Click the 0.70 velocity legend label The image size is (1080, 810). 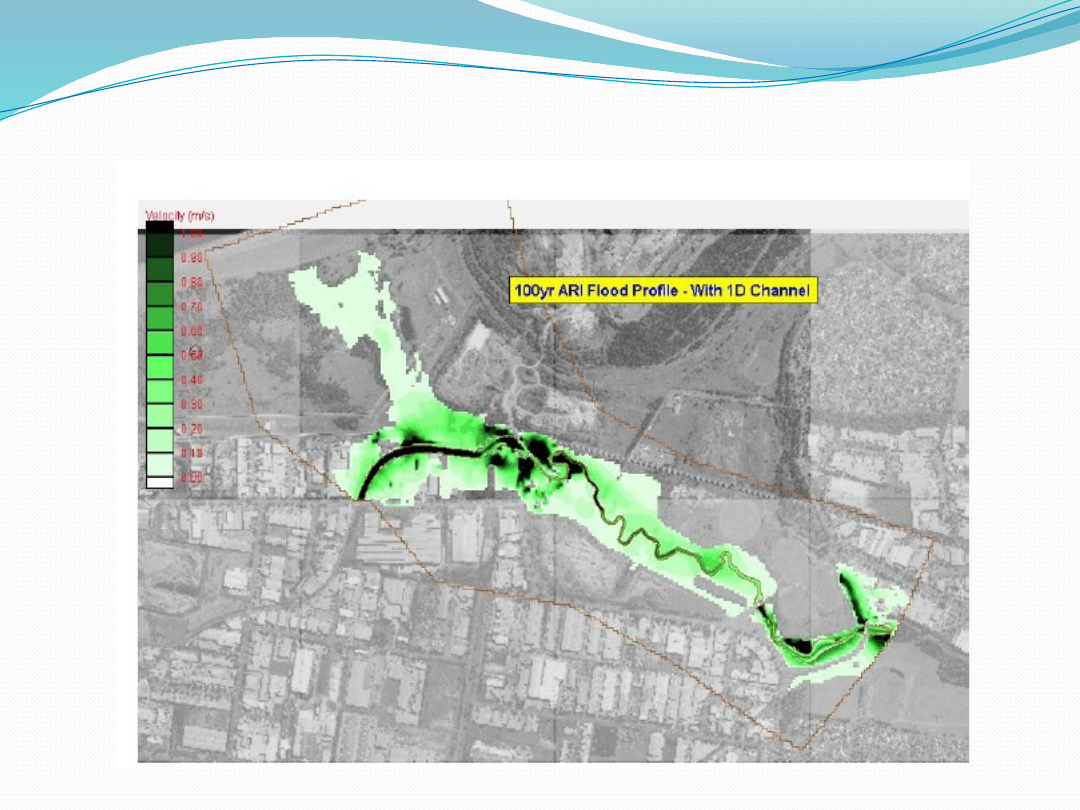tap(191, 306)
